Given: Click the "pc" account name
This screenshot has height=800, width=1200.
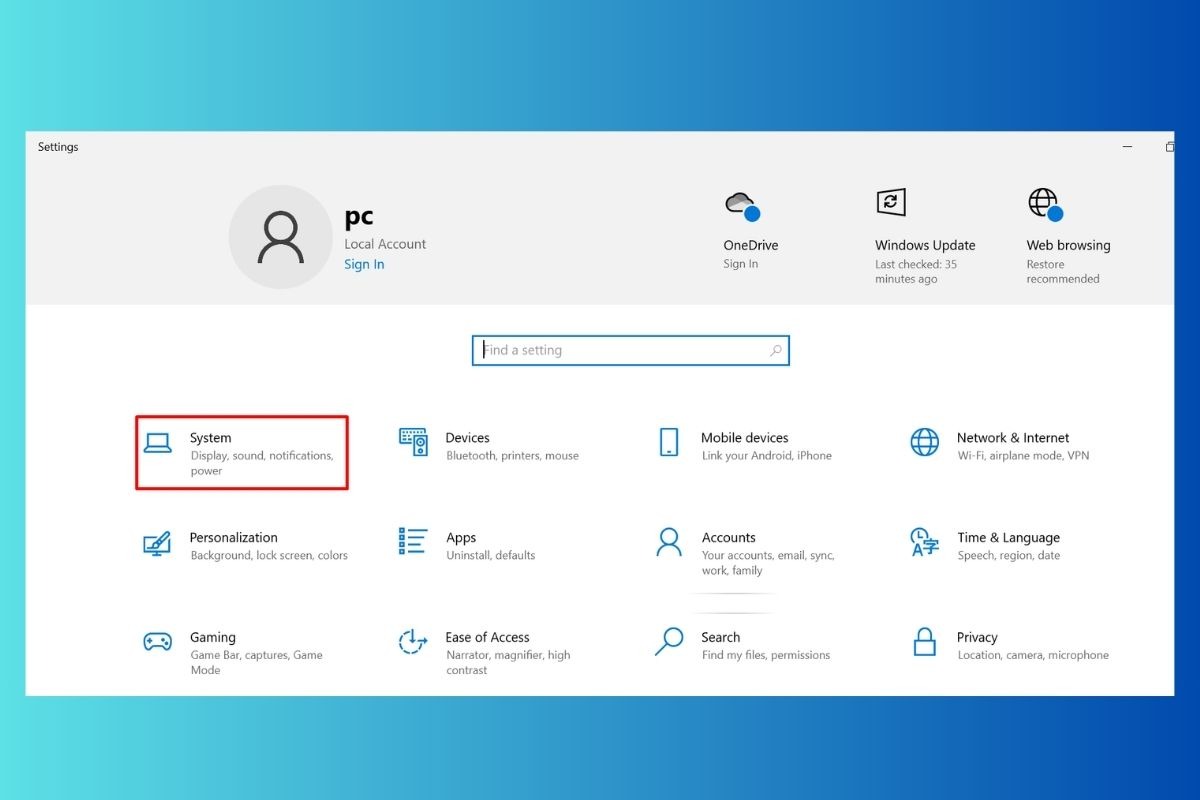Looking at the screenshot, I should point(359,217).
